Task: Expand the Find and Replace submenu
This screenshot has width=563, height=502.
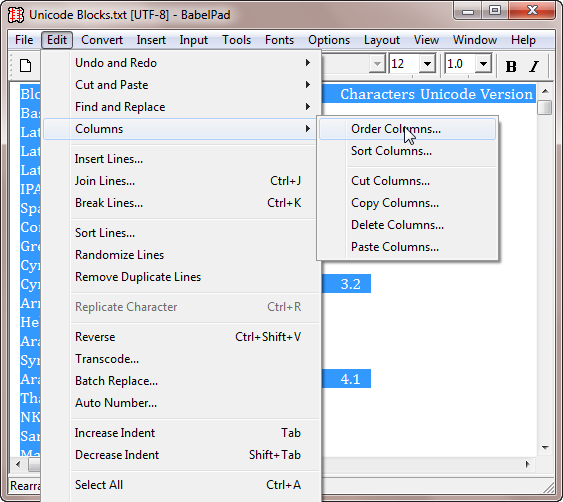Action: coord(181,107)
